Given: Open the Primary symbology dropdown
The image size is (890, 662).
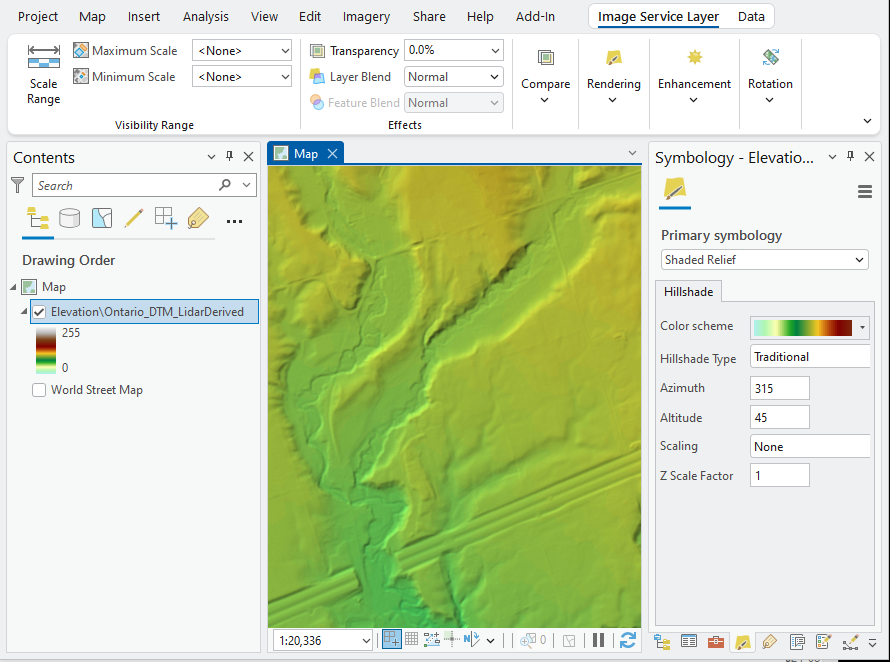Looking at the screenshot, I should pos(763,259).
